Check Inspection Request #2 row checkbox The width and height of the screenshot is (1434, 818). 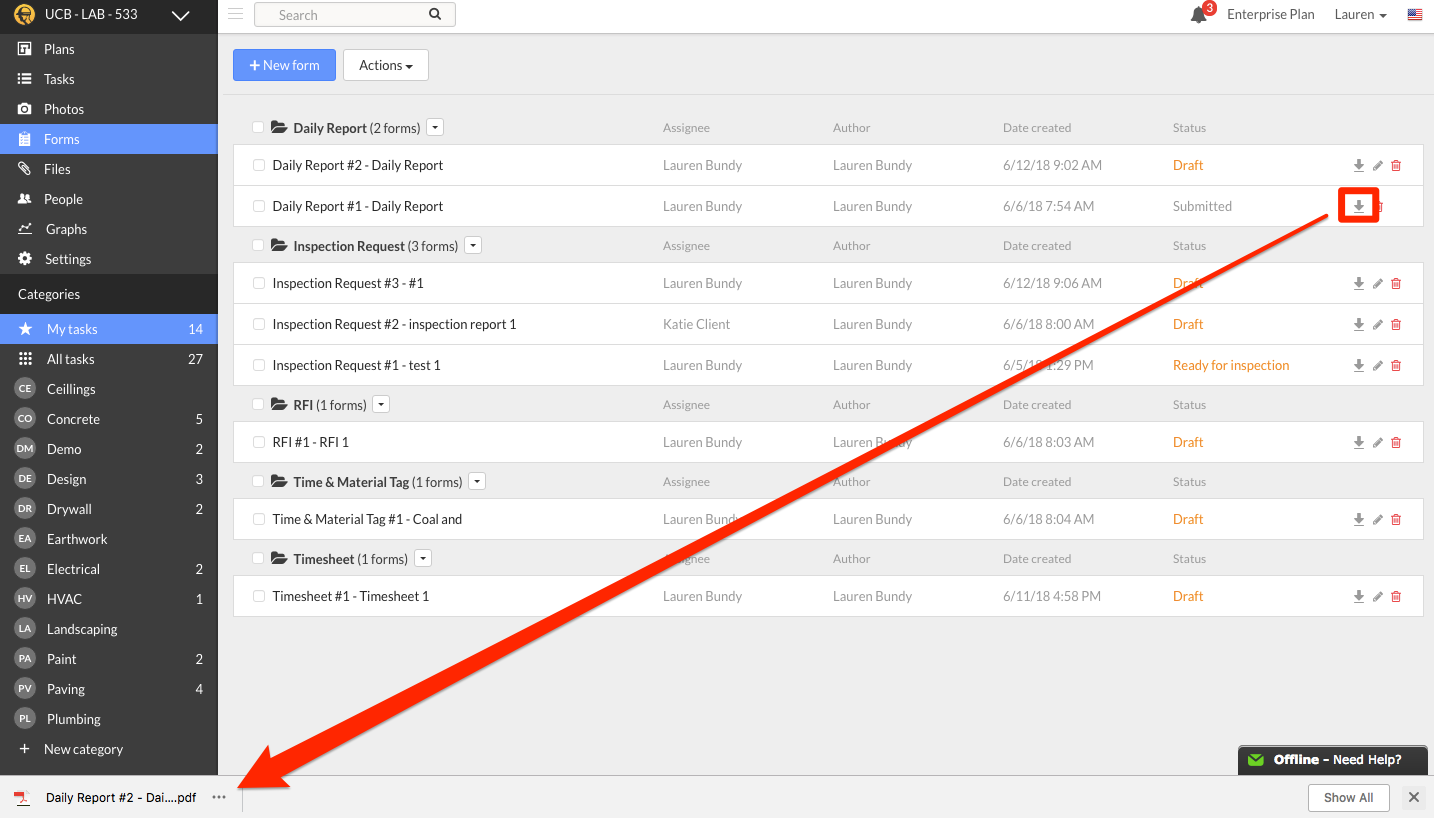coord(259,324)
